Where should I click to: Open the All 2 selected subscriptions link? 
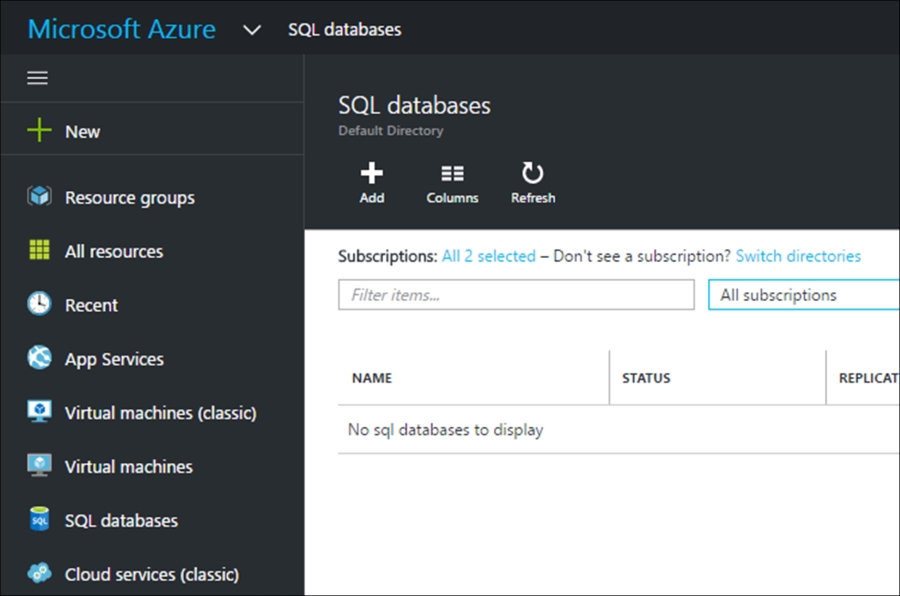488,256
